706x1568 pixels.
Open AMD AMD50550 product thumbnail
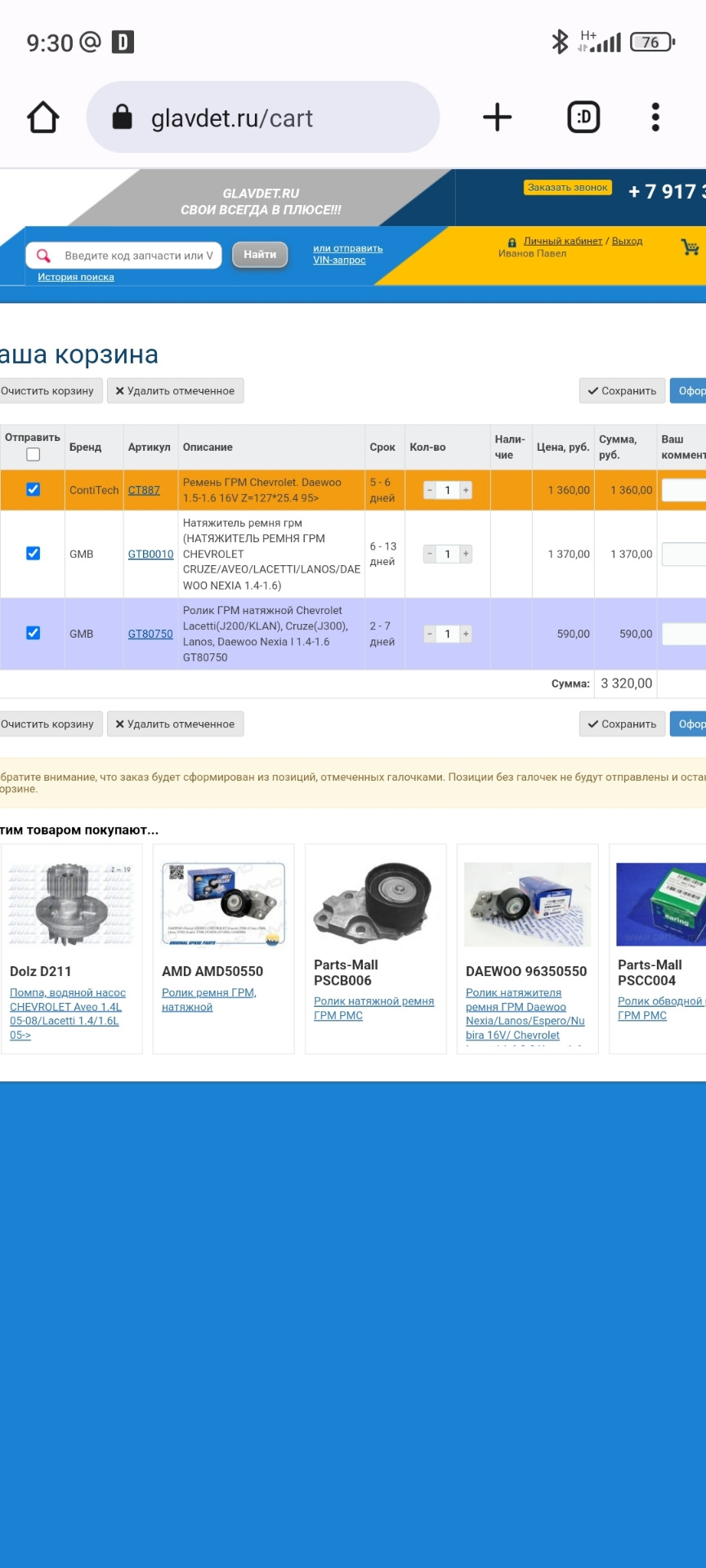tap(223, 904)
